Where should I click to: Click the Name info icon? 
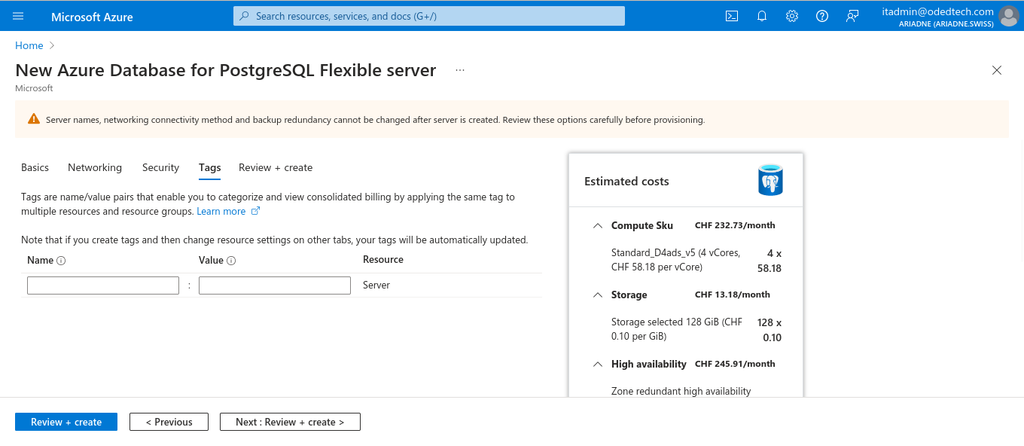61,260
